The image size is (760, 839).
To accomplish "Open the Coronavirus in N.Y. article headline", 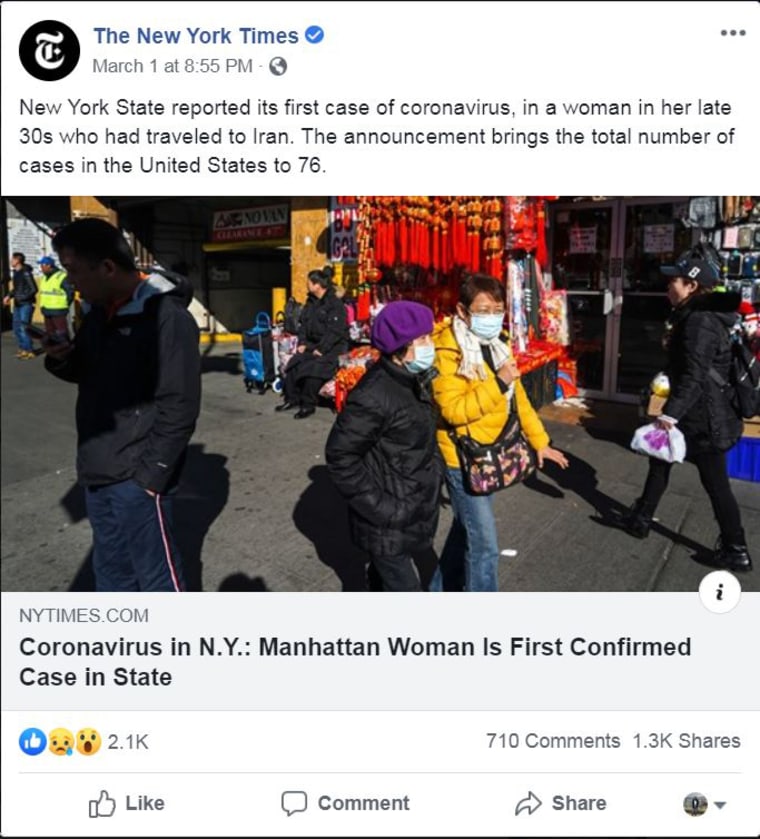I will [x=355, y=662].
